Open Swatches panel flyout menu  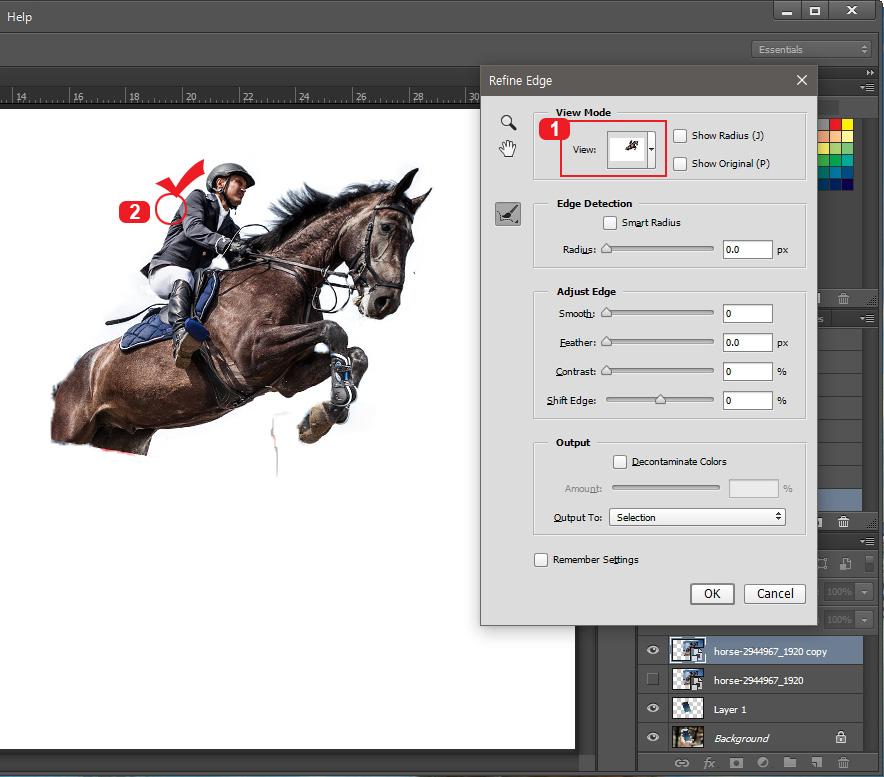pos(868,87)
